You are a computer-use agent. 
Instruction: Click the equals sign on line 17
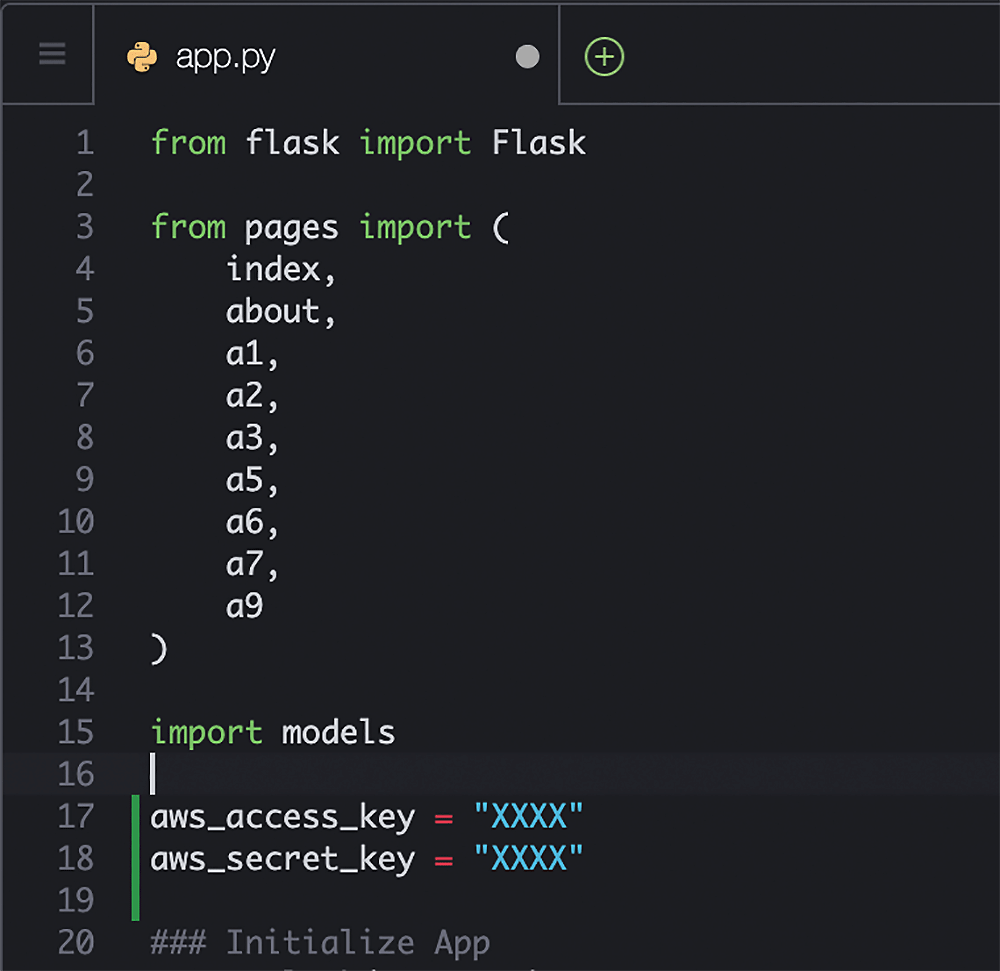[444, 819]
